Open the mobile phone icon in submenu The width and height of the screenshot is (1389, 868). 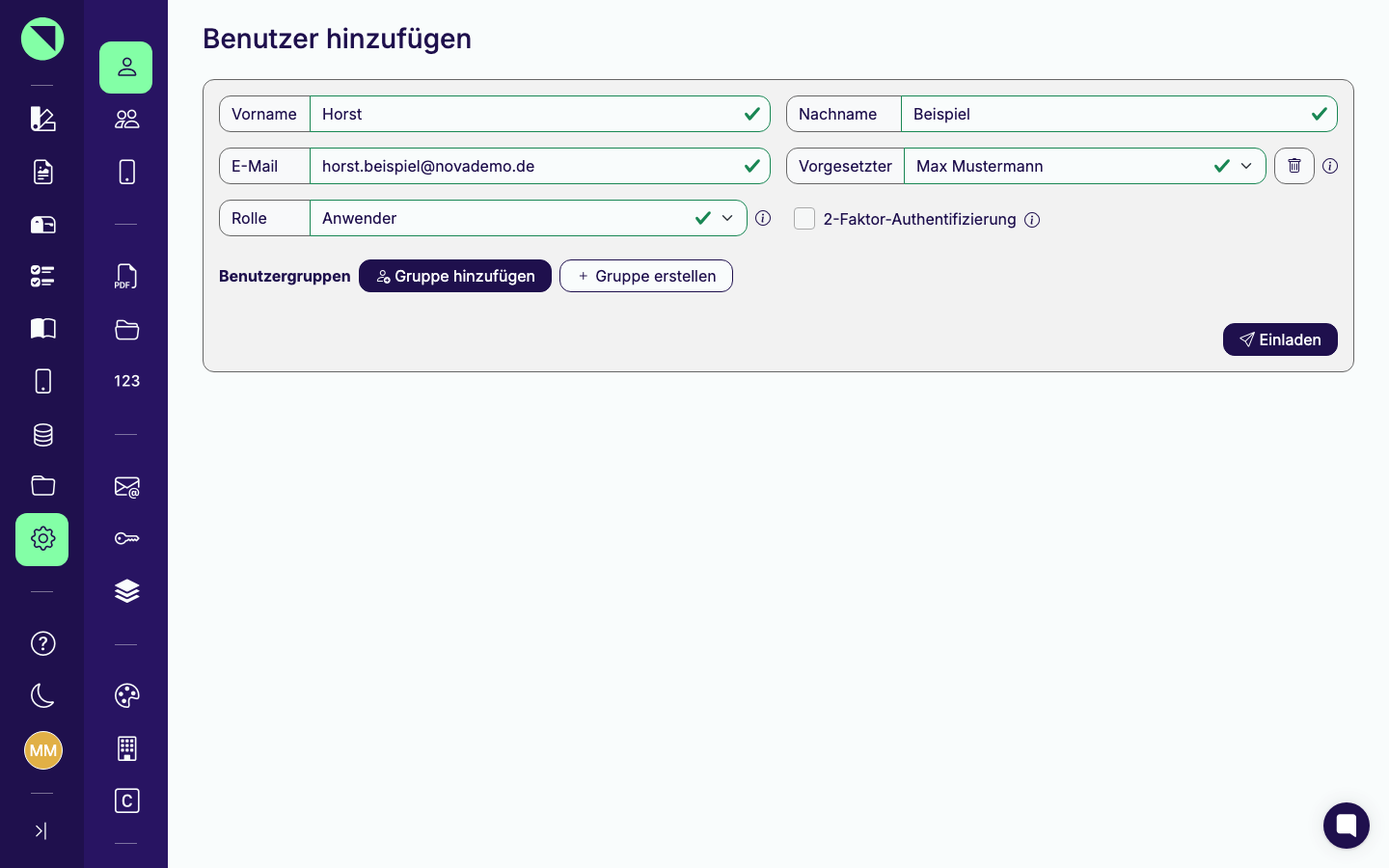[x=126, y=172]
